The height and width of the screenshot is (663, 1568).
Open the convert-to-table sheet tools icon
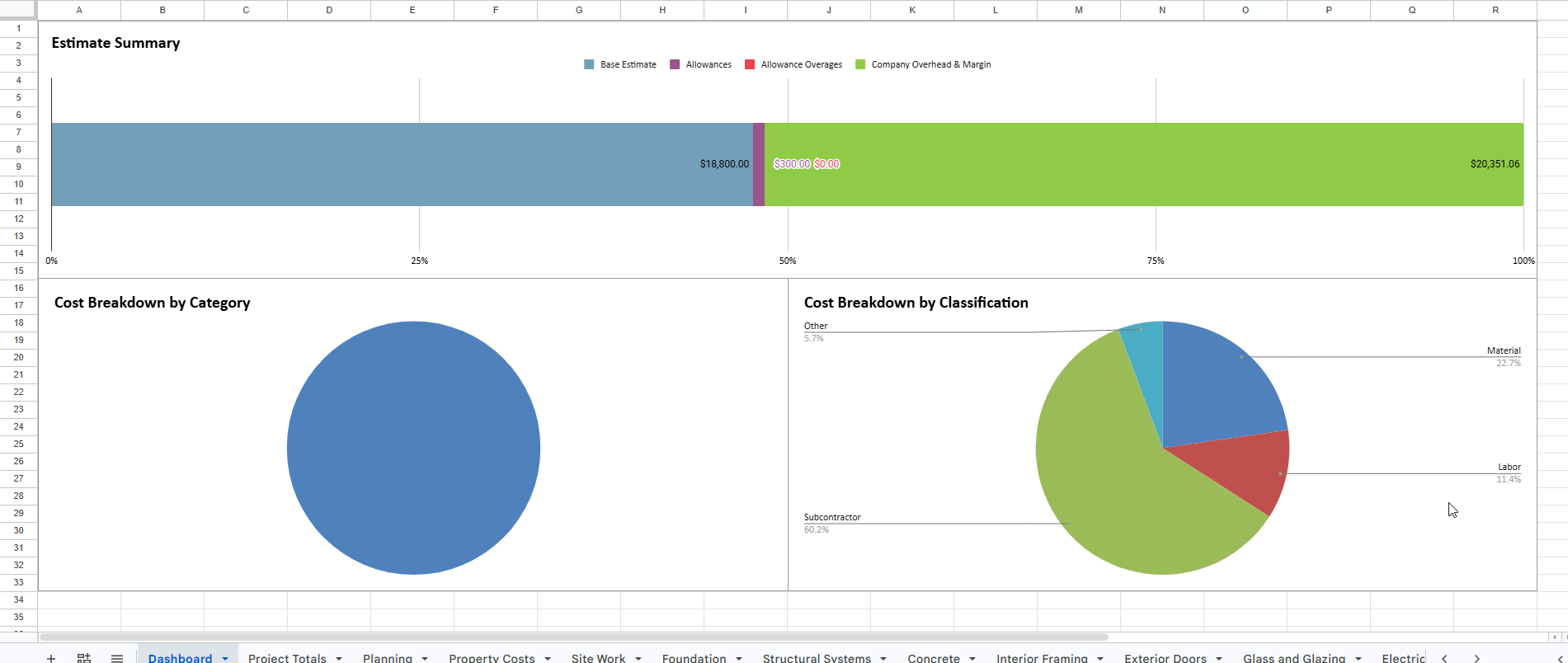(84, 658)
